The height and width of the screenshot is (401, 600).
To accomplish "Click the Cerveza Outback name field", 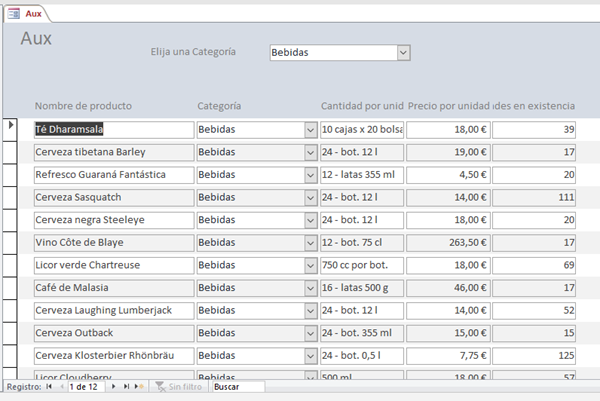I will pos(114,333).
